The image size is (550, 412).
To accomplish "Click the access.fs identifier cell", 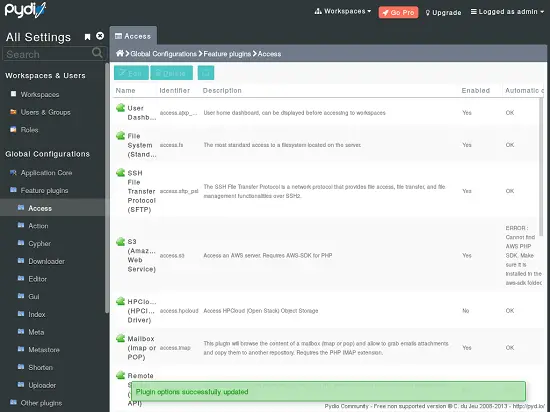I will [x=172, y=145].
